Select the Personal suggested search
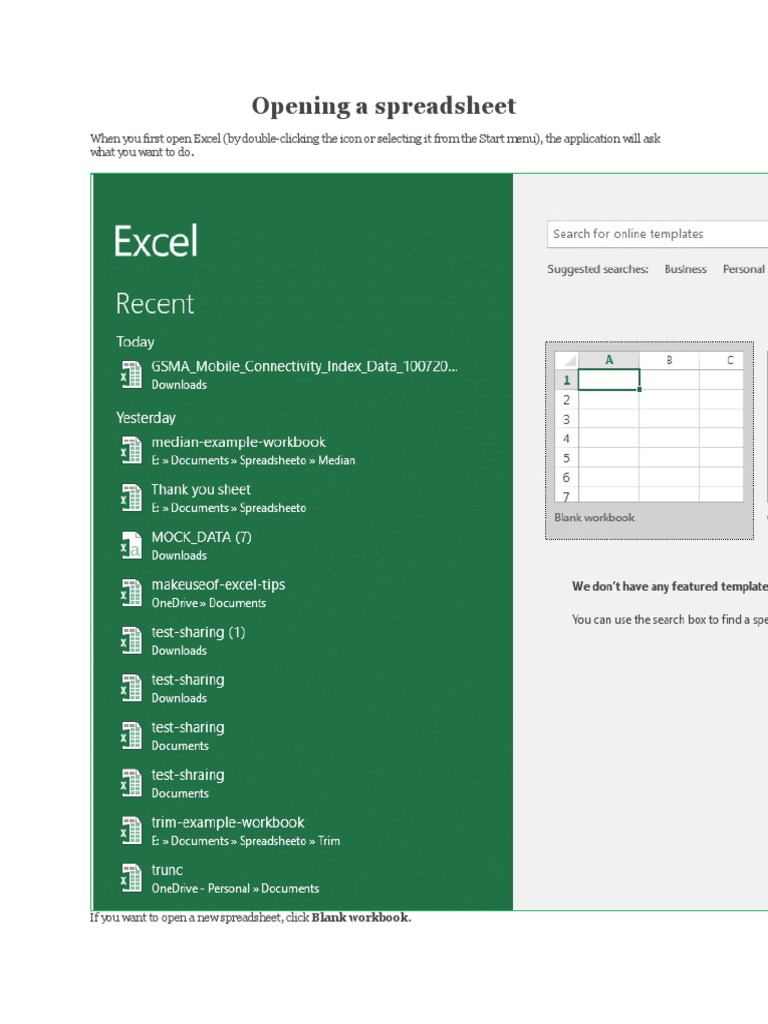Viewport: 768px width, 1024px height. tap(743, 269)
